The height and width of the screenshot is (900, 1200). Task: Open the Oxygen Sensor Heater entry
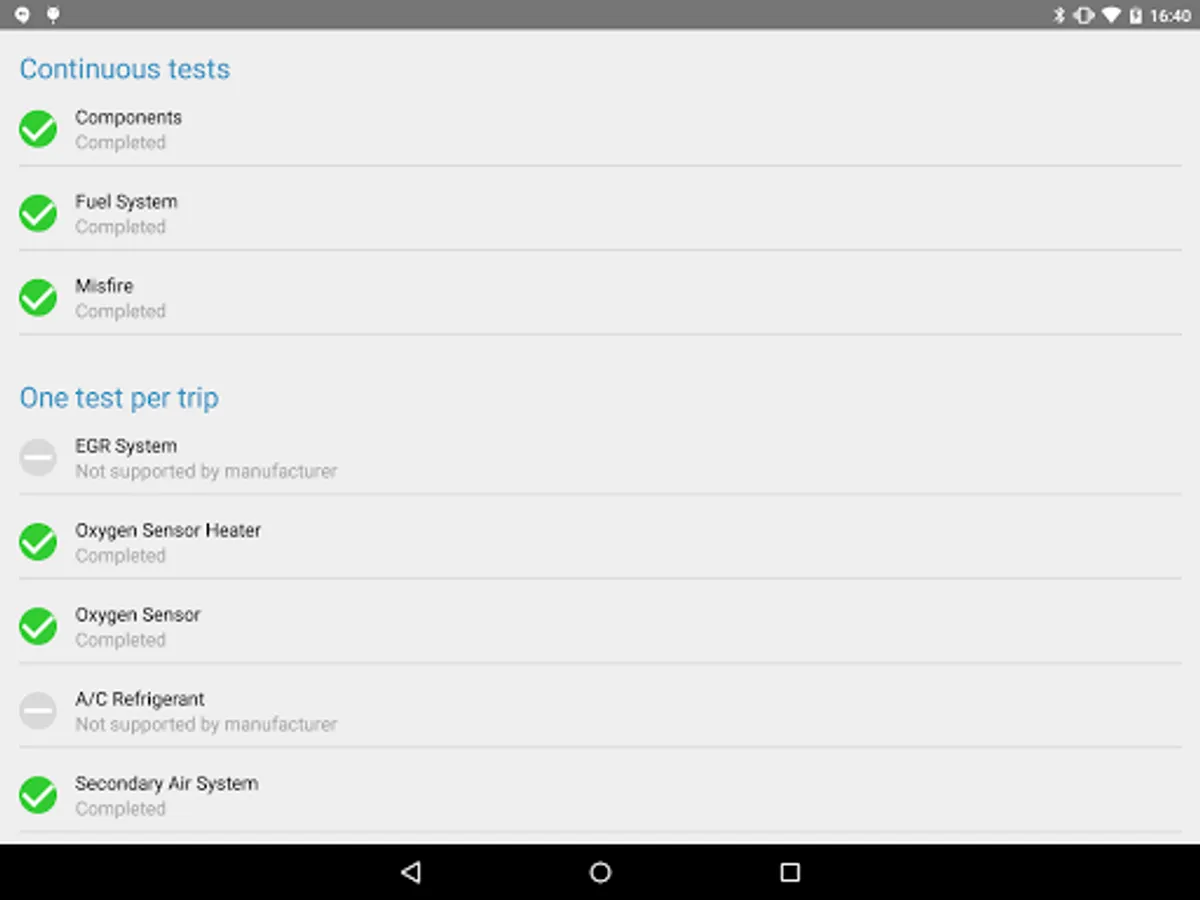pyautogui.click(x=600, y=542)
